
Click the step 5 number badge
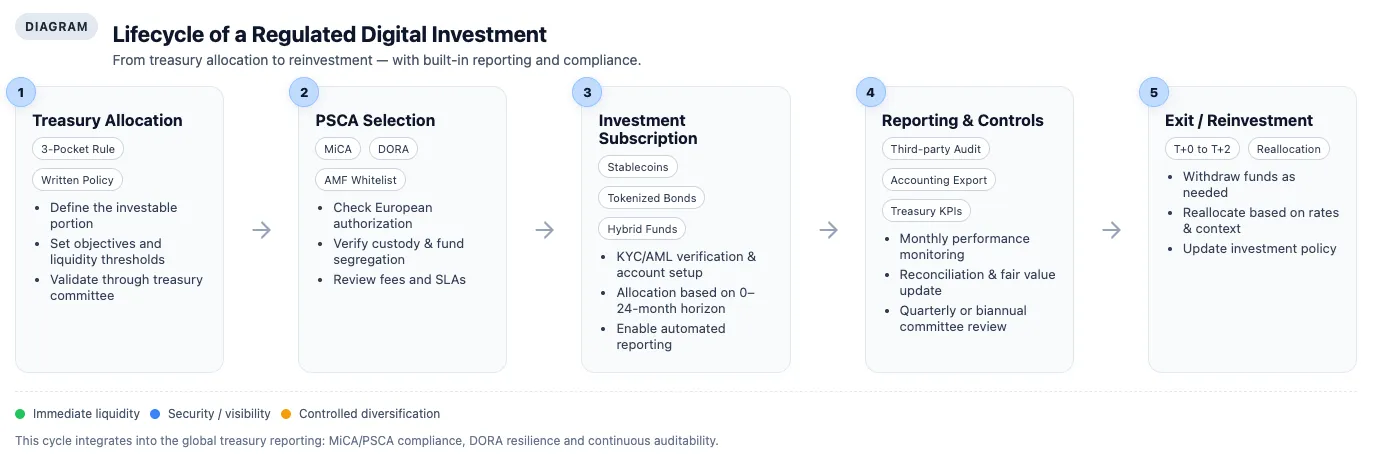point(1154,93)
